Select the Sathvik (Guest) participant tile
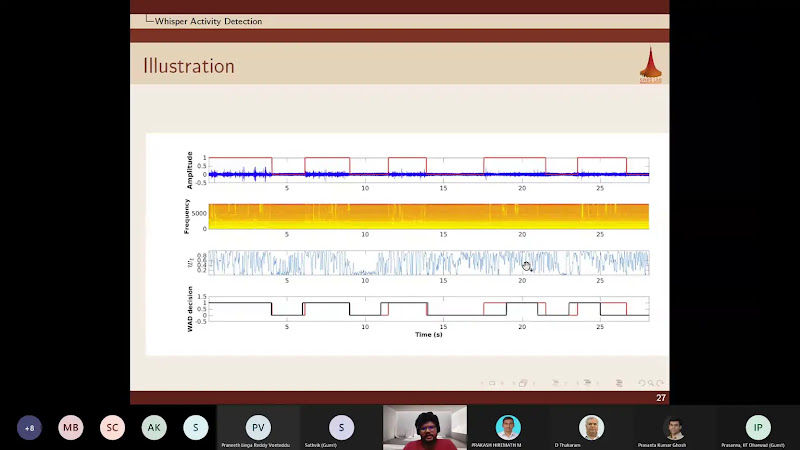The height and width of the screenshot is (450, 800). pos(341,428)
